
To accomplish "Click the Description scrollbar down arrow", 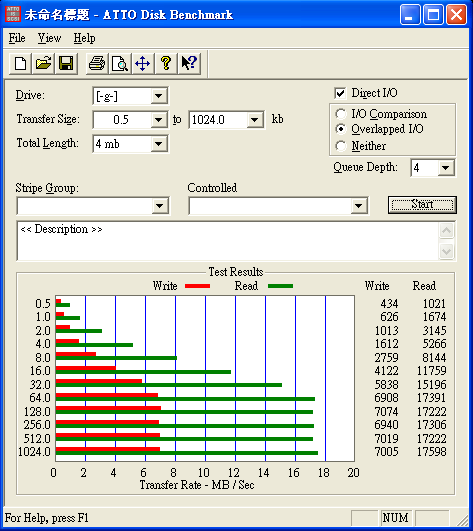I will pos(447,252).
